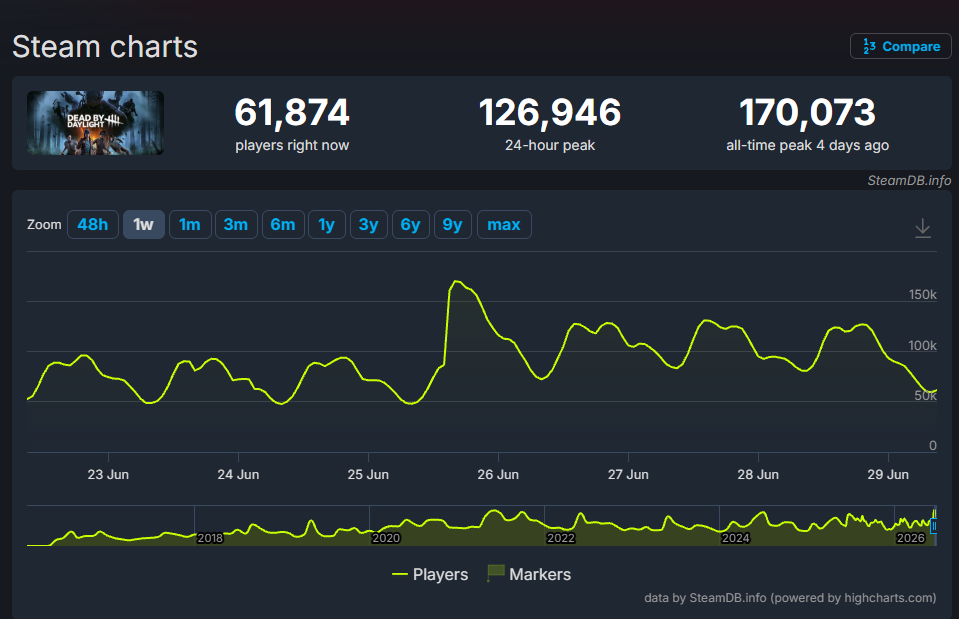Click the data by SteamDB.info credit text
959x620 pixels.
pos(790,598)
